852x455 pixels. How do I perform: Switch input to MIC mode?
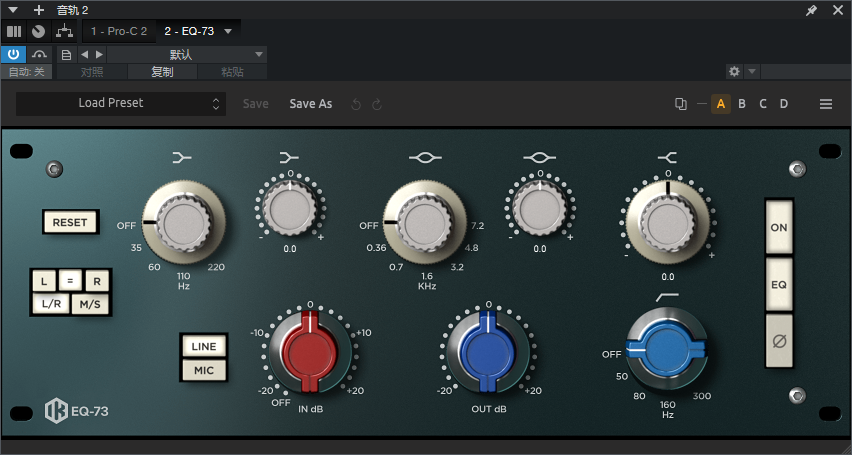point(204,371)
